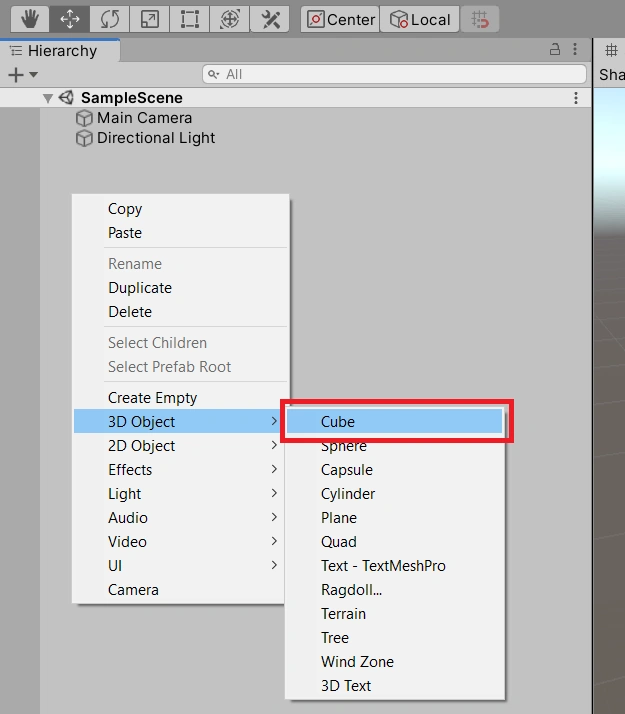Toggle pivot mode Center button
The width and height of the screenshot is (625, 714).
coord(340,19)
